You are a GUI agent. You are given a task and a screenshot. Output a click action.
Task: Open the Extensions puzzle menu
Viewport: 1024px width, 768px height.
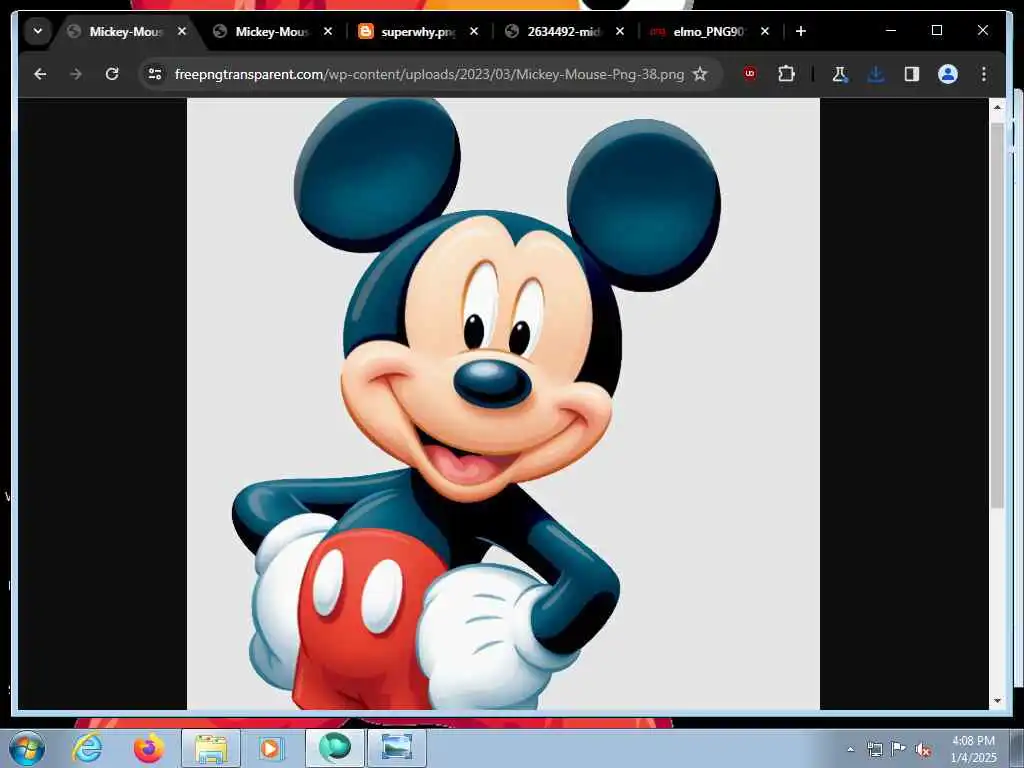point(786,74)
